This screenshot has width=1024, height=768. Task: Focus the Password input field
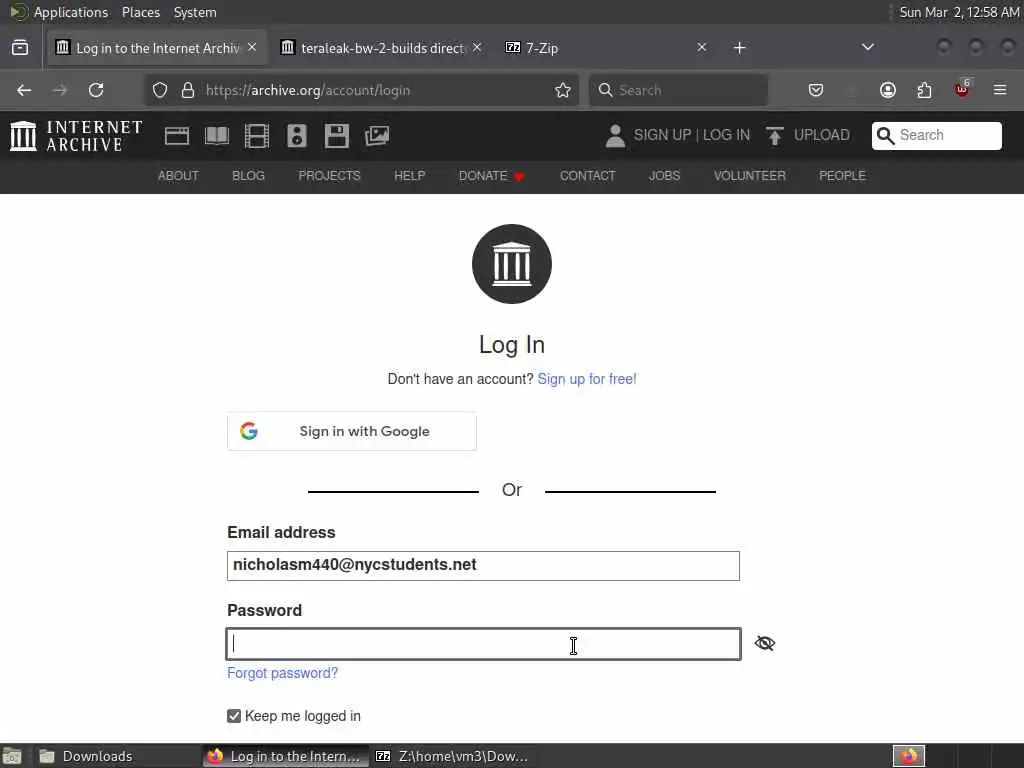[483, 644]
